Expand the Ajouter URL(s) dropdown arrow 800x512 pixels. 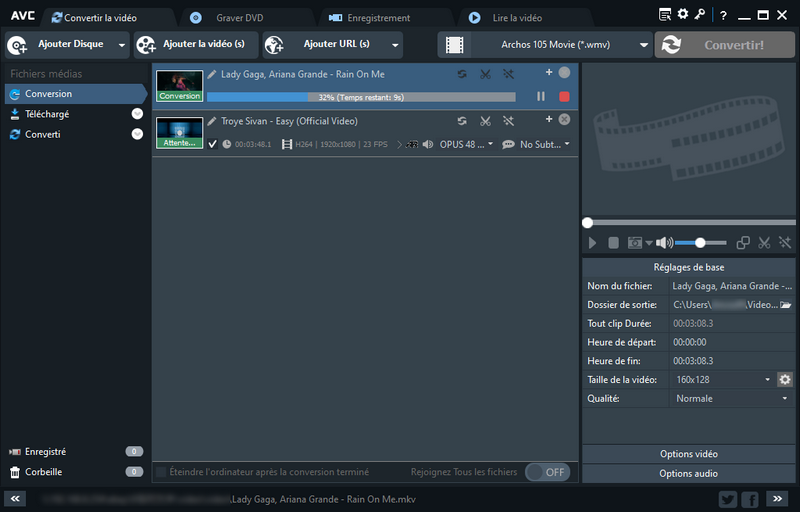point(395,45)
